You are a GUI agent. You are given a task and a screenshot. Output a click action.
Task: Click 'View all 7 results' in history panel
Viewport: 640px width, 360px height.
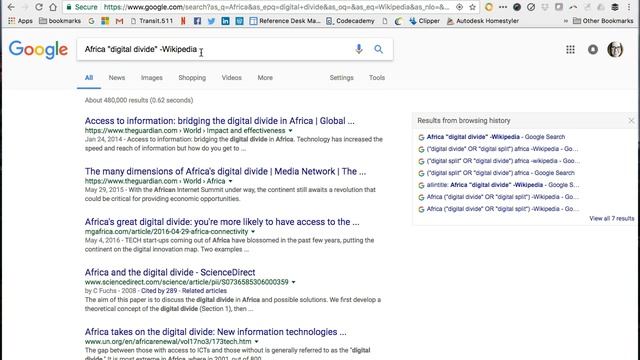pyautogui.click(x=611, y=219)
